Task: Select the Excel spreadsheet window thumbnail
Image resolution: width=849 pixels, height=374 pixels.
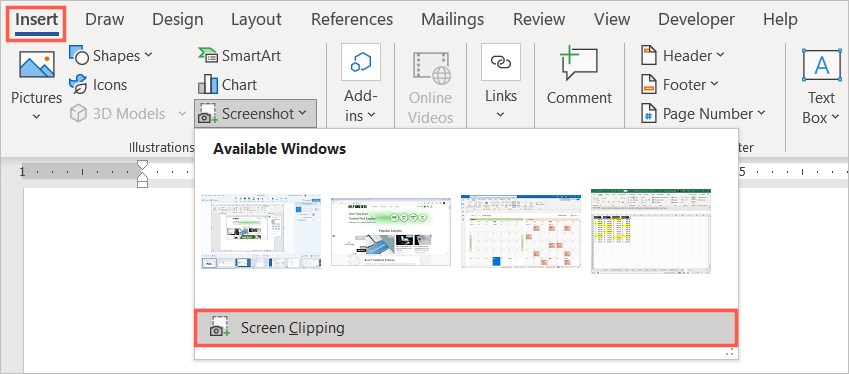Action: [651, 231]
